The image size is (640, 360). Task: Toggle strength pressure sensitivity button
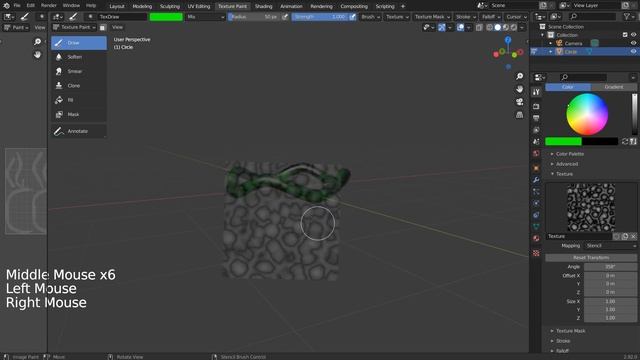[352, 17]
